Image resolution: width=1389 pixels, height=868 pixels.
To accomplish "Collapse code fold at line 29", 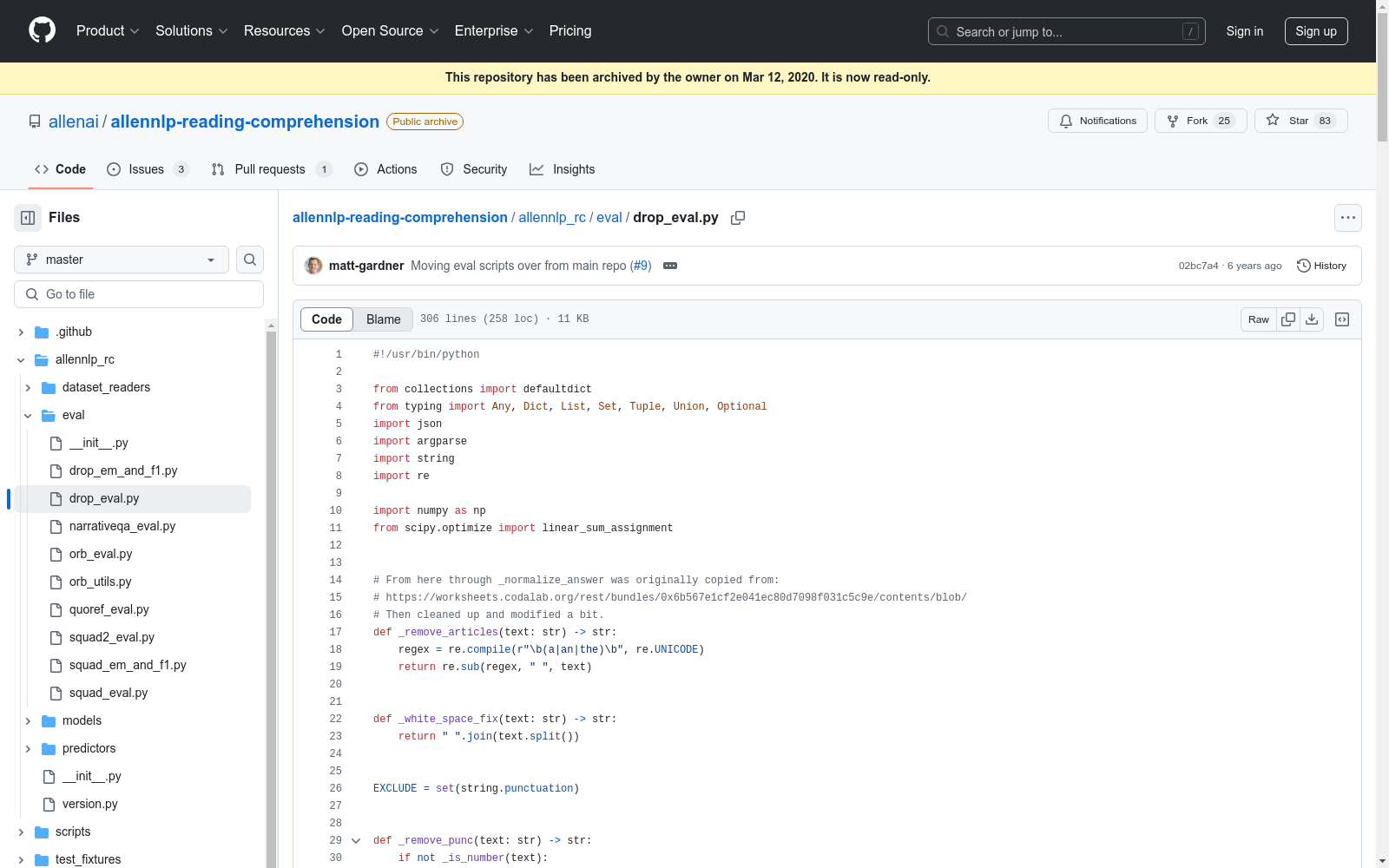I will [x=356, y=840].
